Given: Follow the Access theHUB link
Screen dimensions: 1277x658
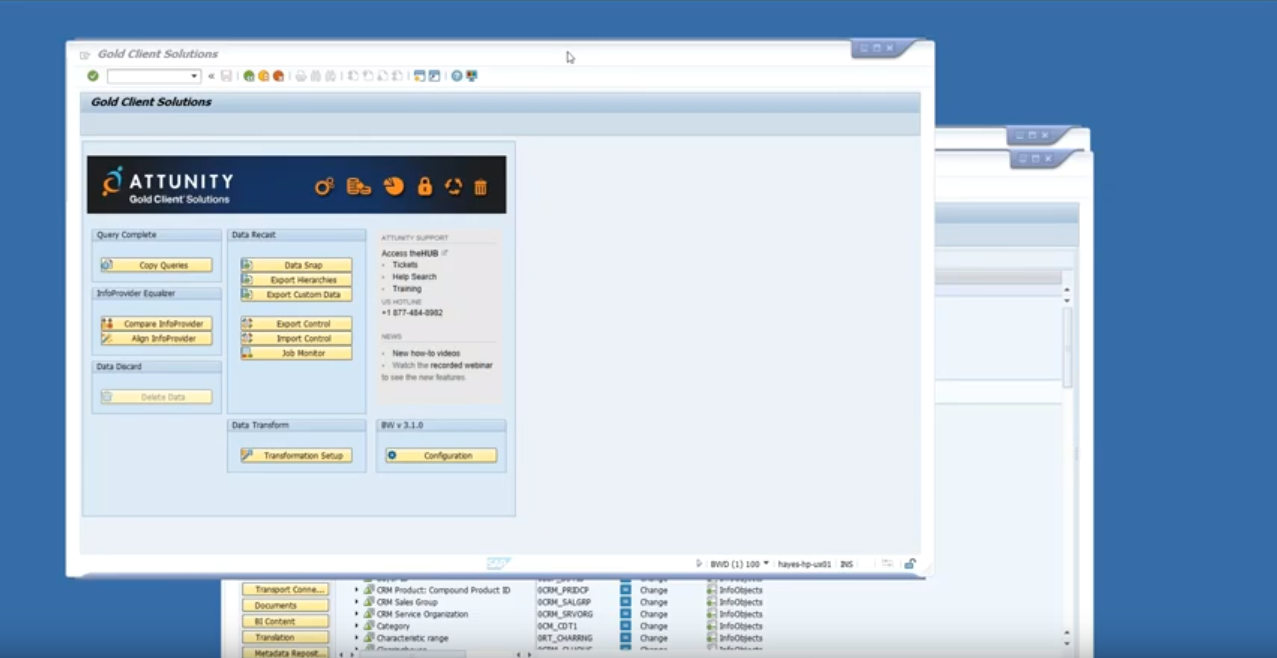Looking at the screenshot, I should click(x=410, y=253).
